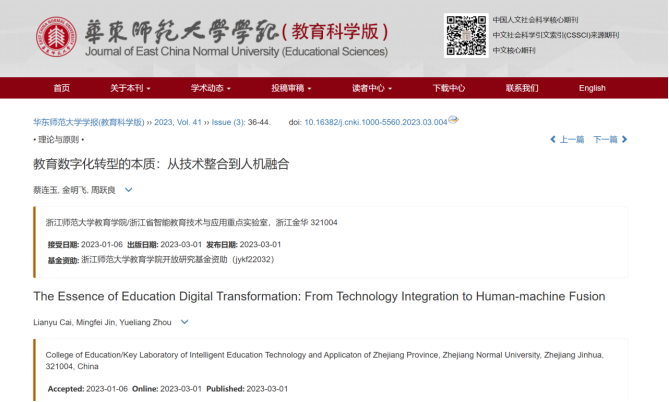Collapse the English author affiliation chevron
The width and height of the screenshot is (669, 402).
tap(184, 322)
